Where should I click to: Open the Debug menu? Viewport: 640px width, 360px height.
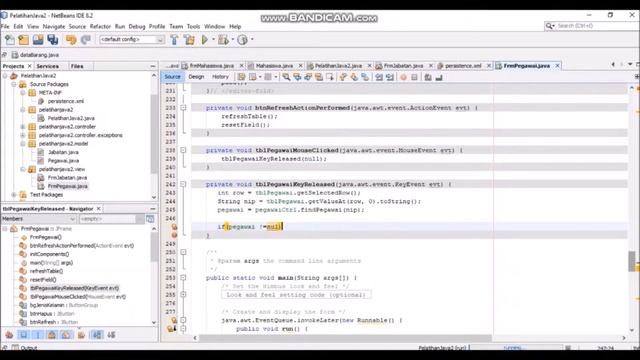[137, 27]
